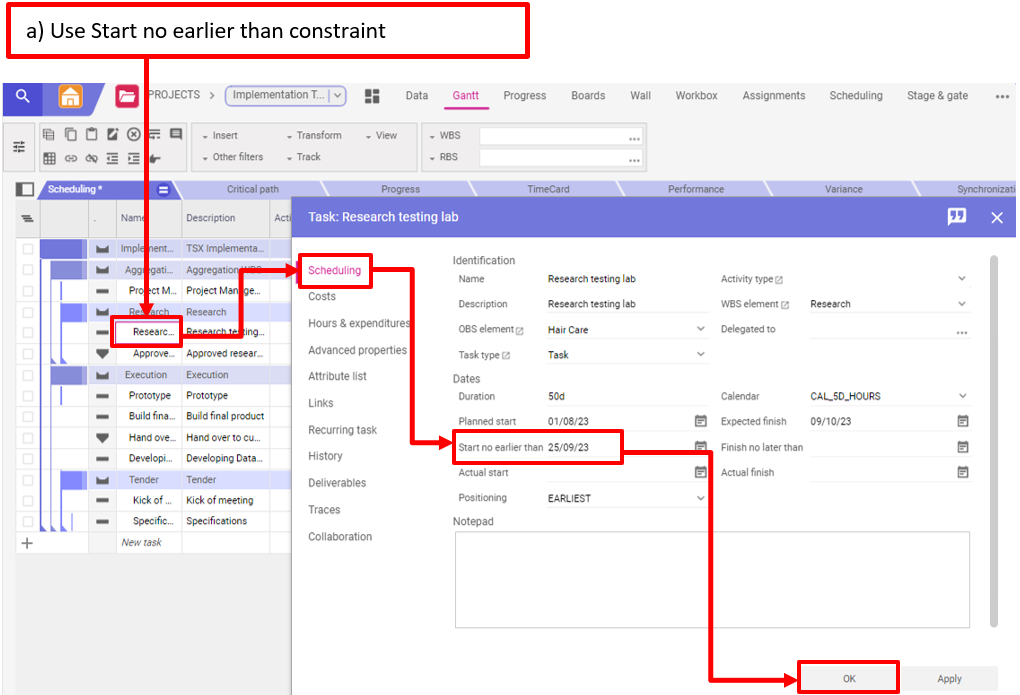Image resolution: width=1020 pixels, height=695 pixels.
Task: Click the indent task icon
Action: coord(134,158)
